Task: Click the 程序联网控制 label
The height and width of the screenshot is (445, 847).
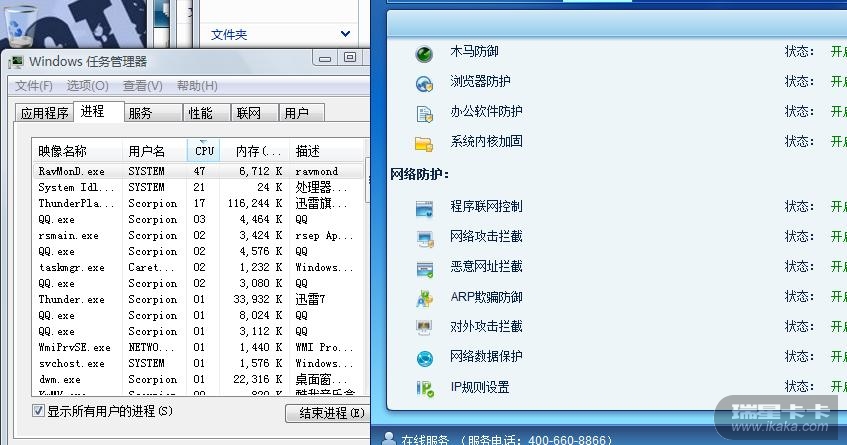Action: (x=486, y=206)
